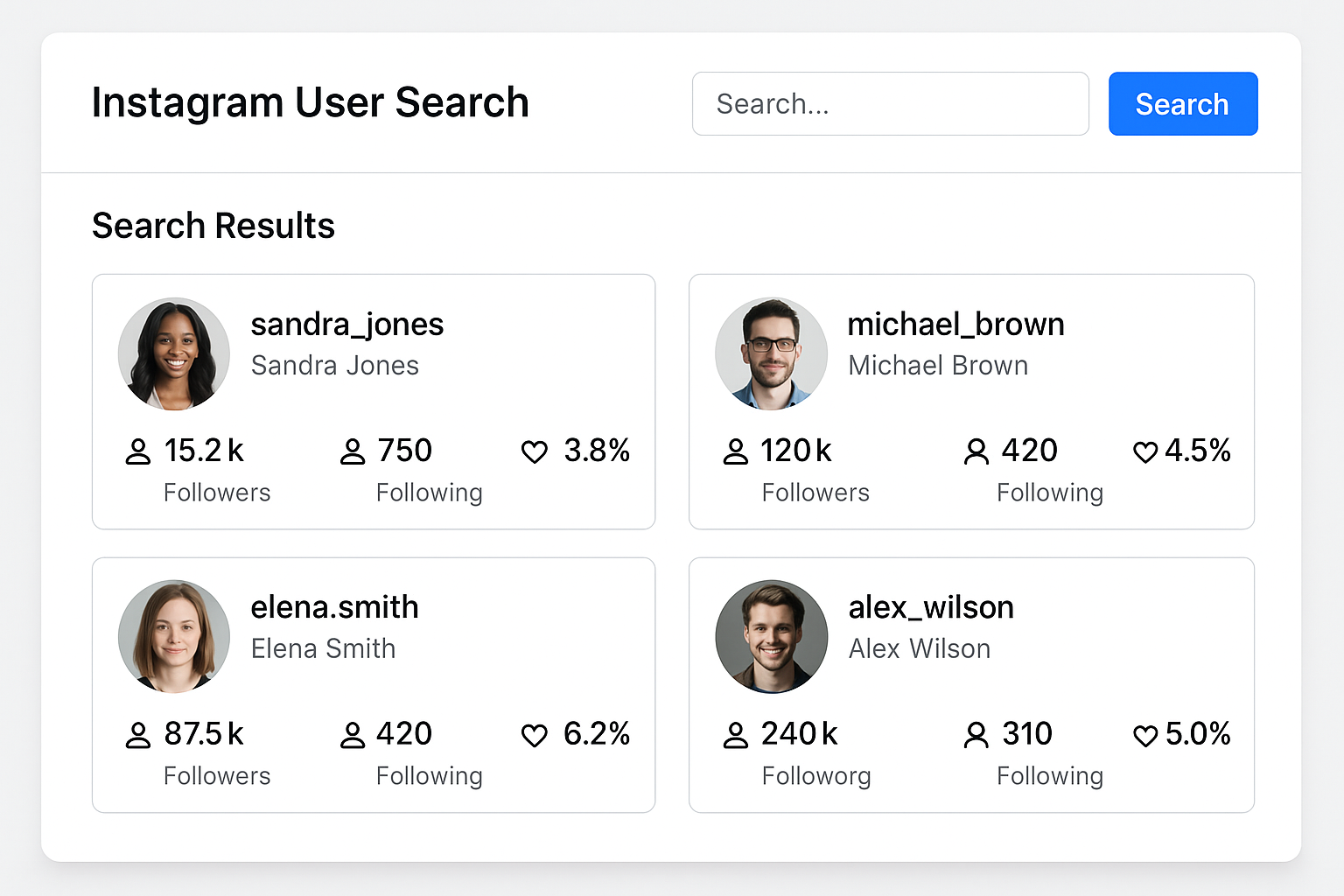Select Michael Brown profile photo

coord(771,353)
